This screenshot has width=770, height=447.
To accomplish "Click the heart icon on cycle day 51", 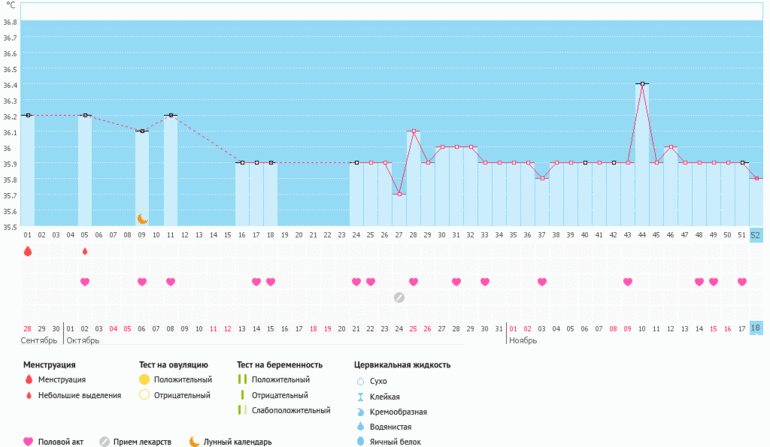I will (x=742, y=282).
